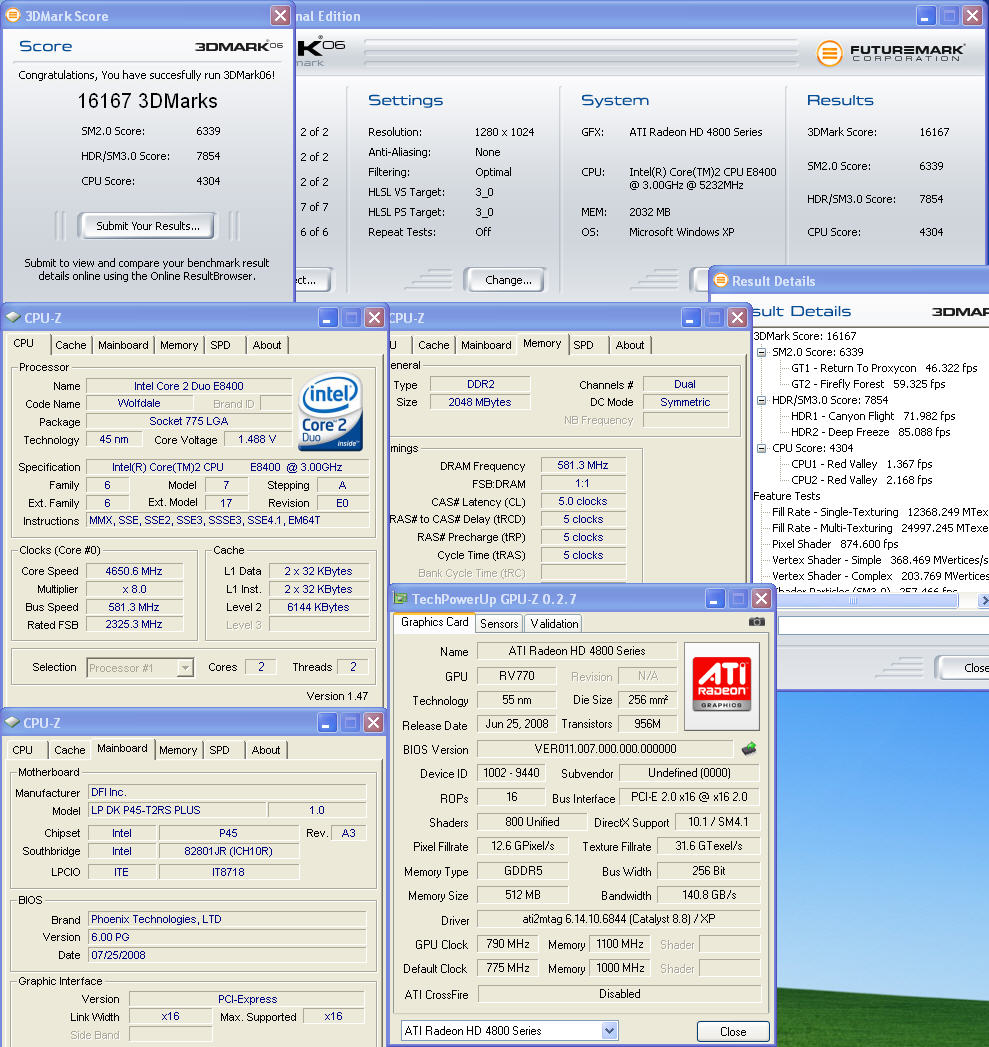Image resolution: width=989 pixels, height=1047 pixels.
Task: Select CPU2 - Red Valley tree row
Action: 861,480
